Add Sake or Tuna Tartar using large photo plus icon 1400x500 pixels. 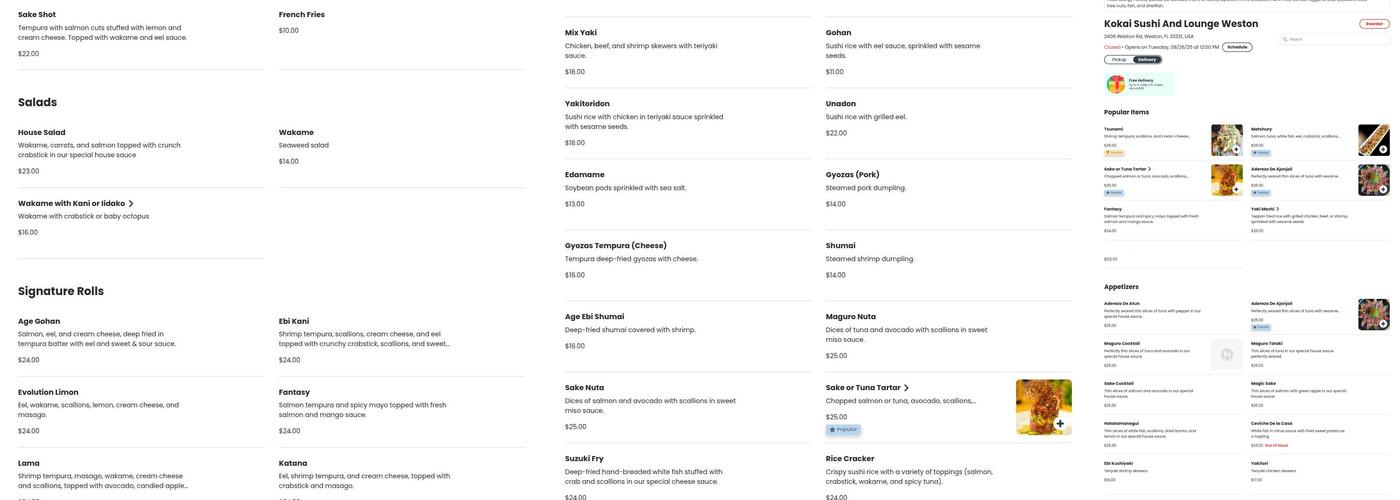(x=1060, y=424)
